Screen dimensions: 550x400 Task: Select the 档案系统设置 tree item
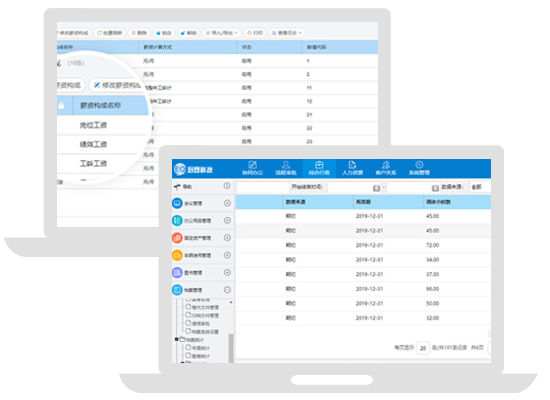(x=202, y=332)
